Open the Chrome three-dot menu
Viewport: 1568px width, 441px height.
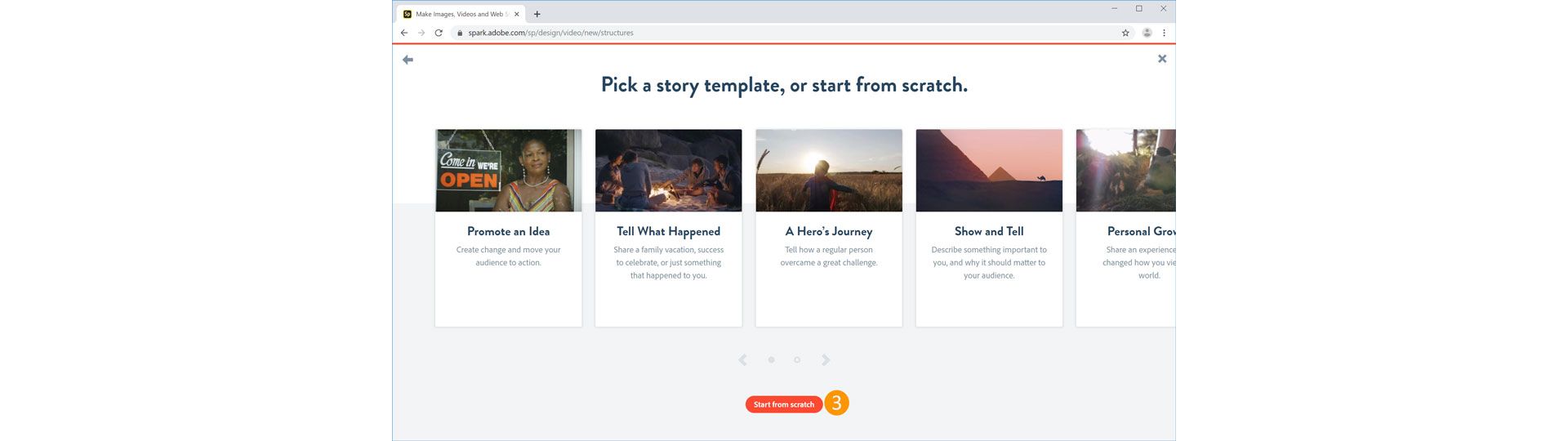(1164, 33)
